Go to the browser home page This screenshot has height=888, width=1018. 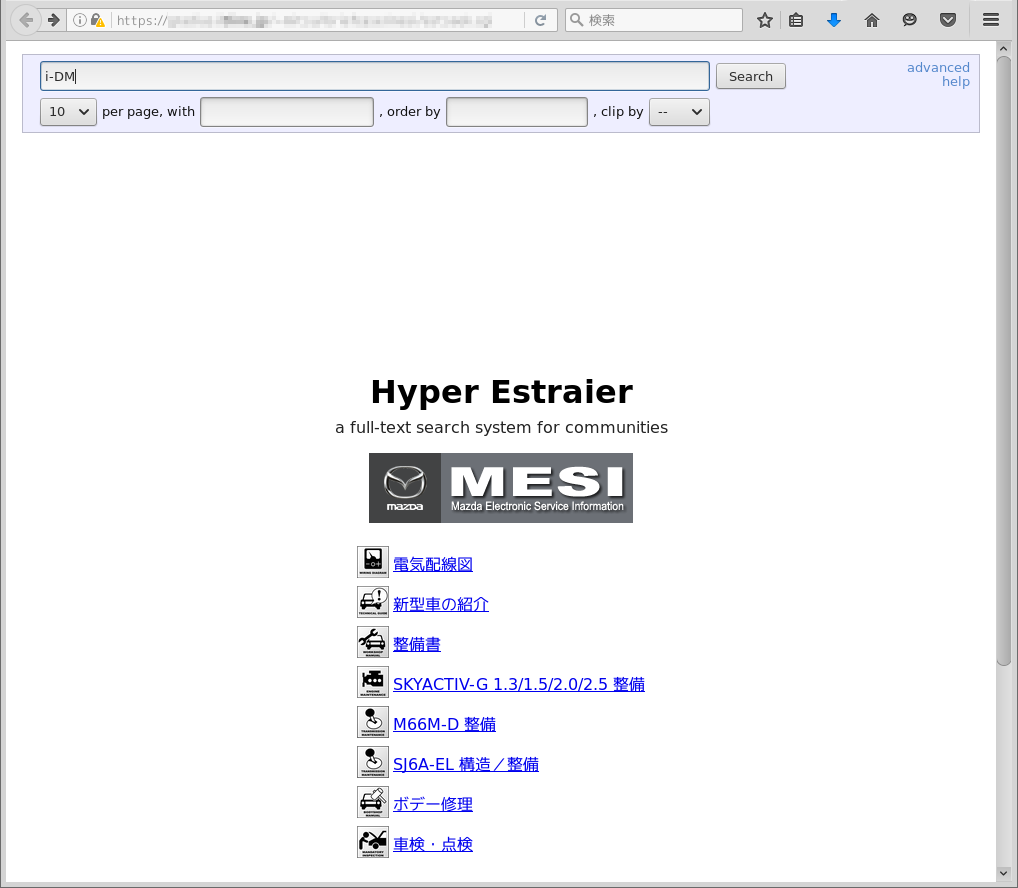tap(872, 20)
